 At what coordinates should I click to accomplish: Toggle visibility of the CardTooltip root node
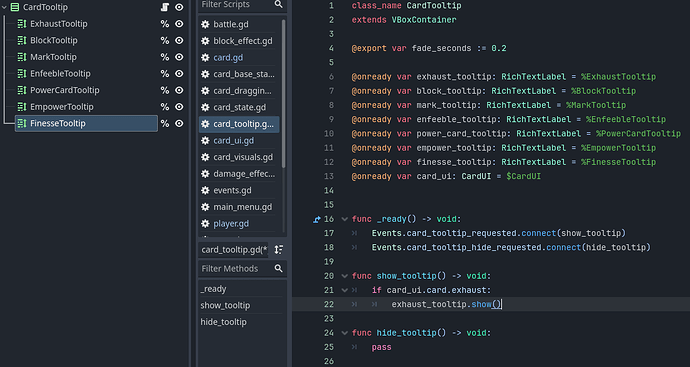(179, 7)
